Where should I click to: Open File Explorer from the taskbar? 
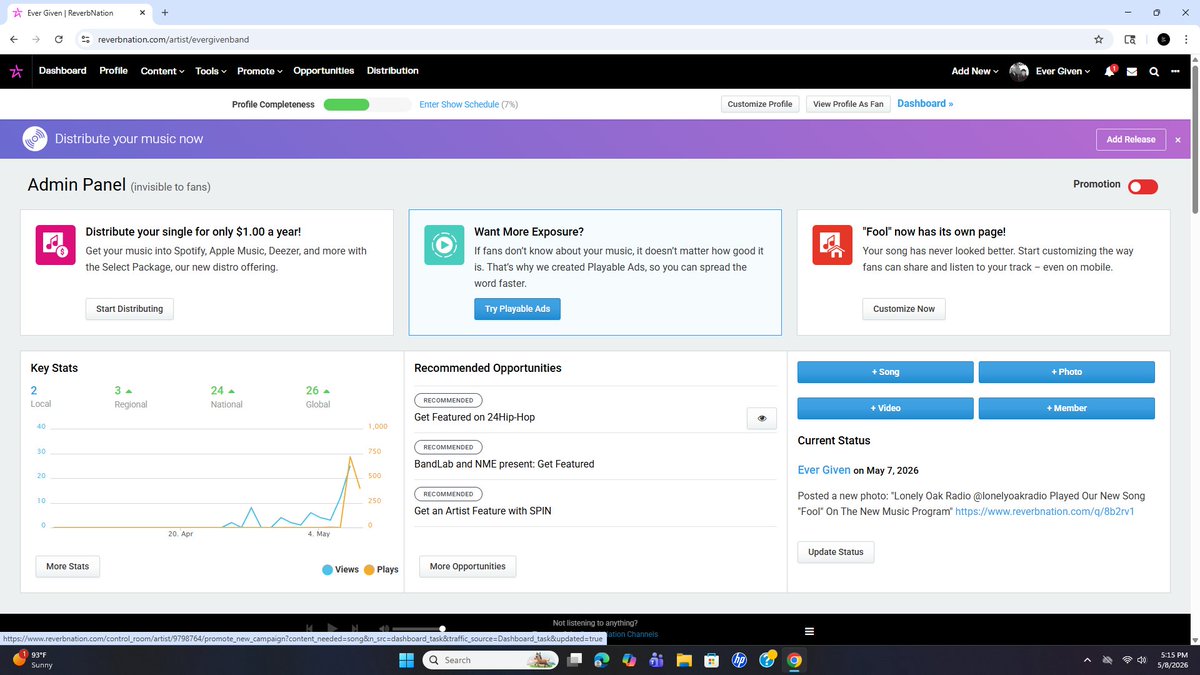click(684, 660)
